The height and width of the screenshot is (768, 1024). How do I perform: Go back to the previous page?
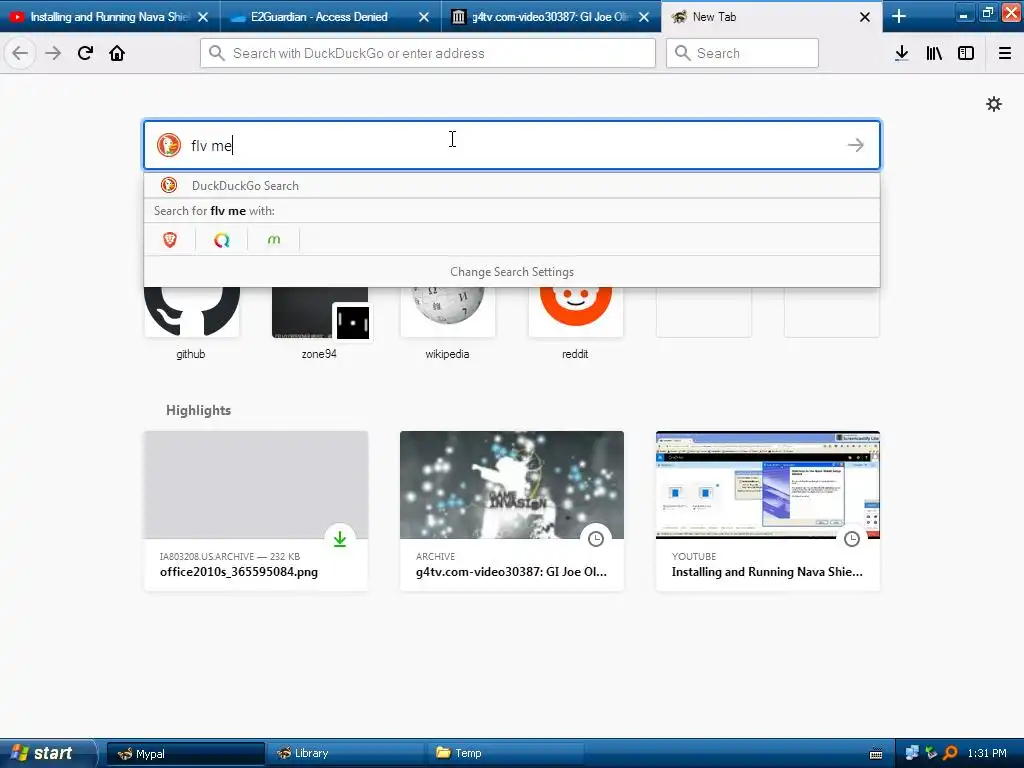[20, 53]
